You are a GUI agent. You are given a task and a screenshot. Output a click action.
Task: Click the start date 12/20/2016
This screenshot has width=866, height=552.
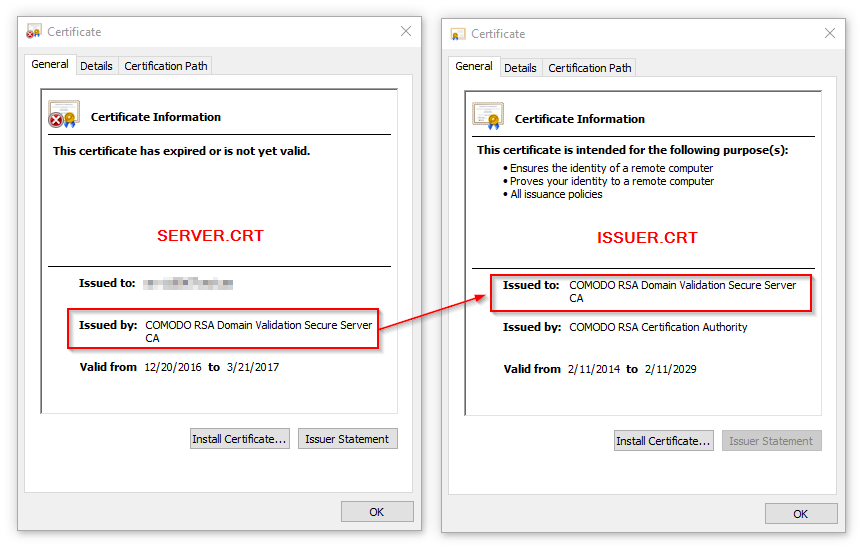click(x=173, y=367)
